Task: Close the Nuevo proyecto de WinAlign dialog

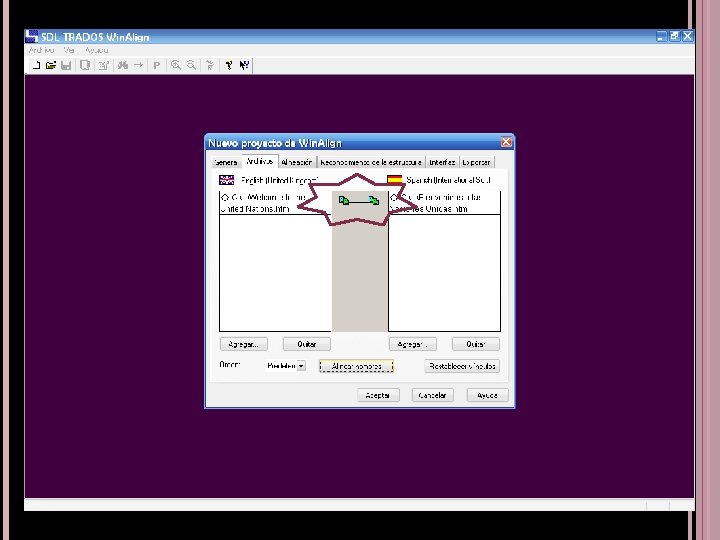Action: click(506, 142)
